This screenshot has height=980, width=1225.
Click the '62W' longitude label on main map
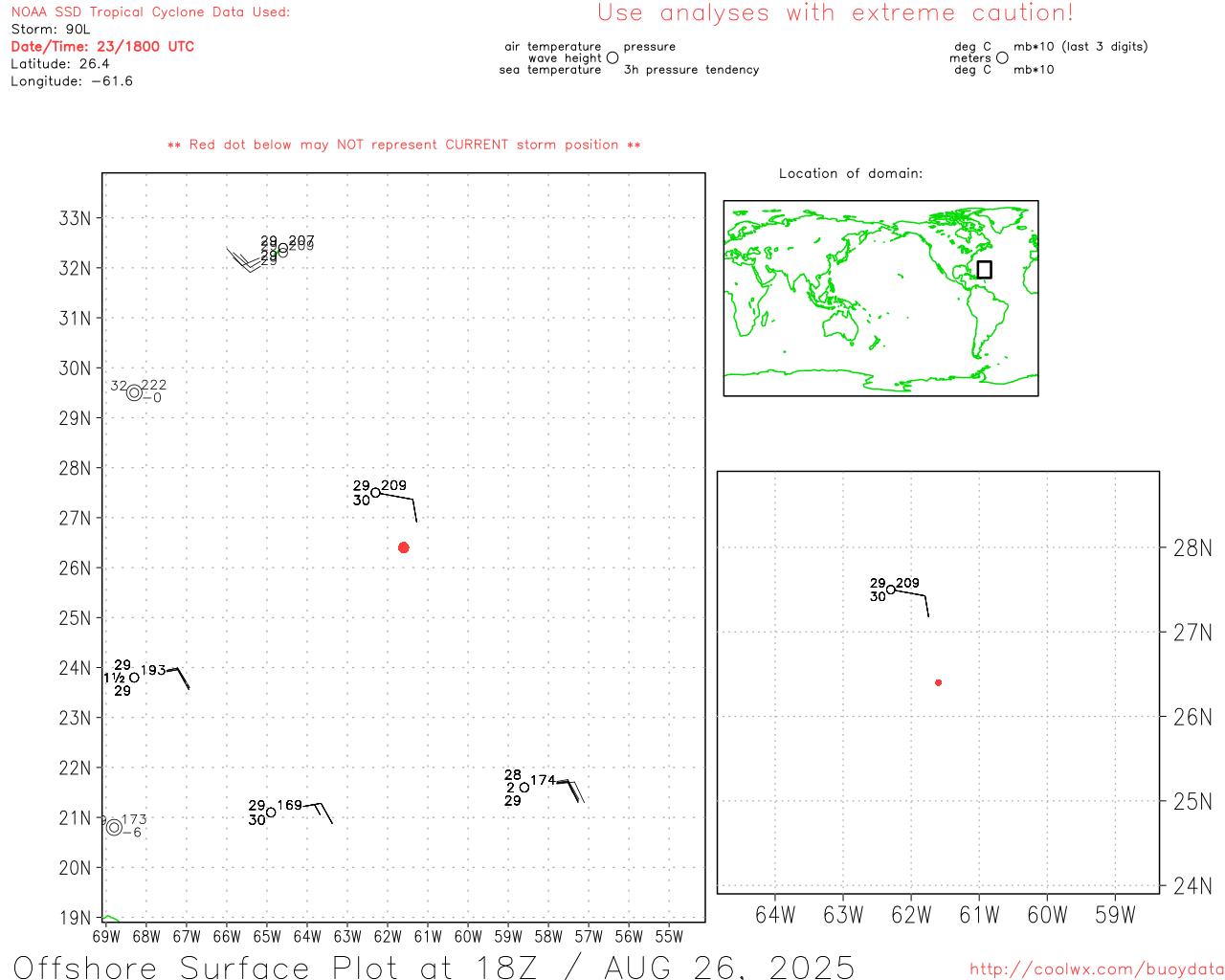point(388,936)
